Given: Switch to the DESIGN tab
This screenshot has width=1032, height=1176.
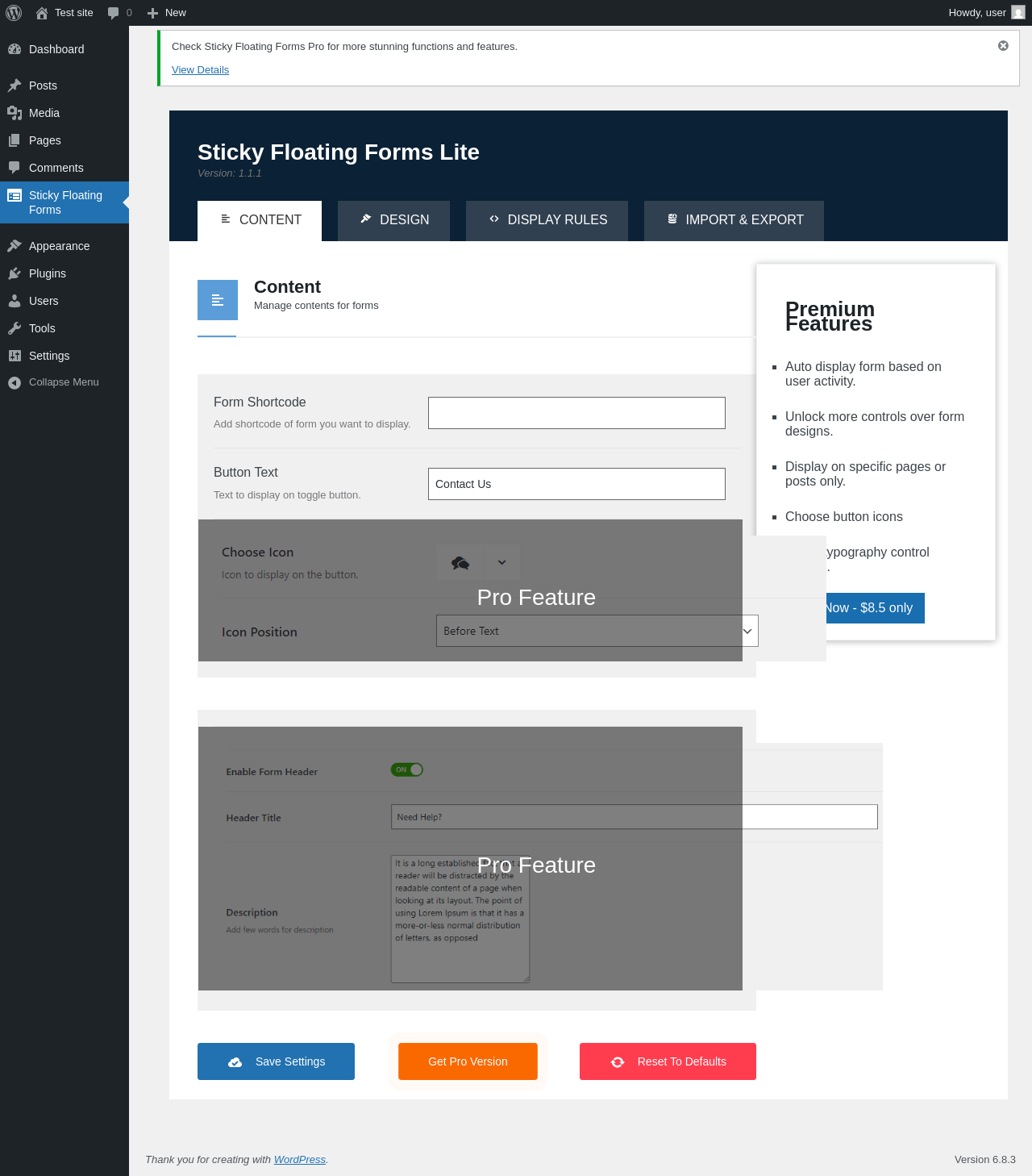Looking at the screenshot, I should coord(393,221).
